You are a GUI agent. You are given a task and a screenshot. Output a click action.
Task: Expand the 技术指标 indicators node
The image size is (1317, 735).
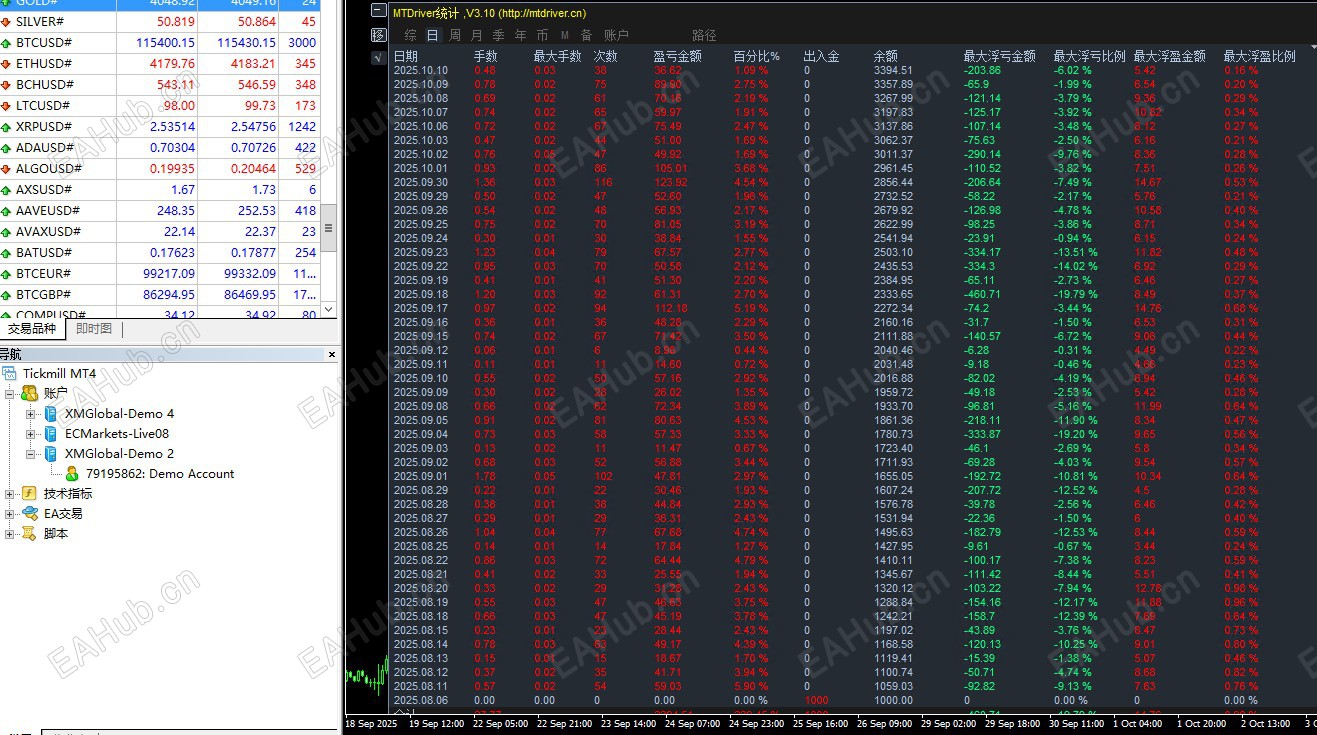tap(11, 494)
